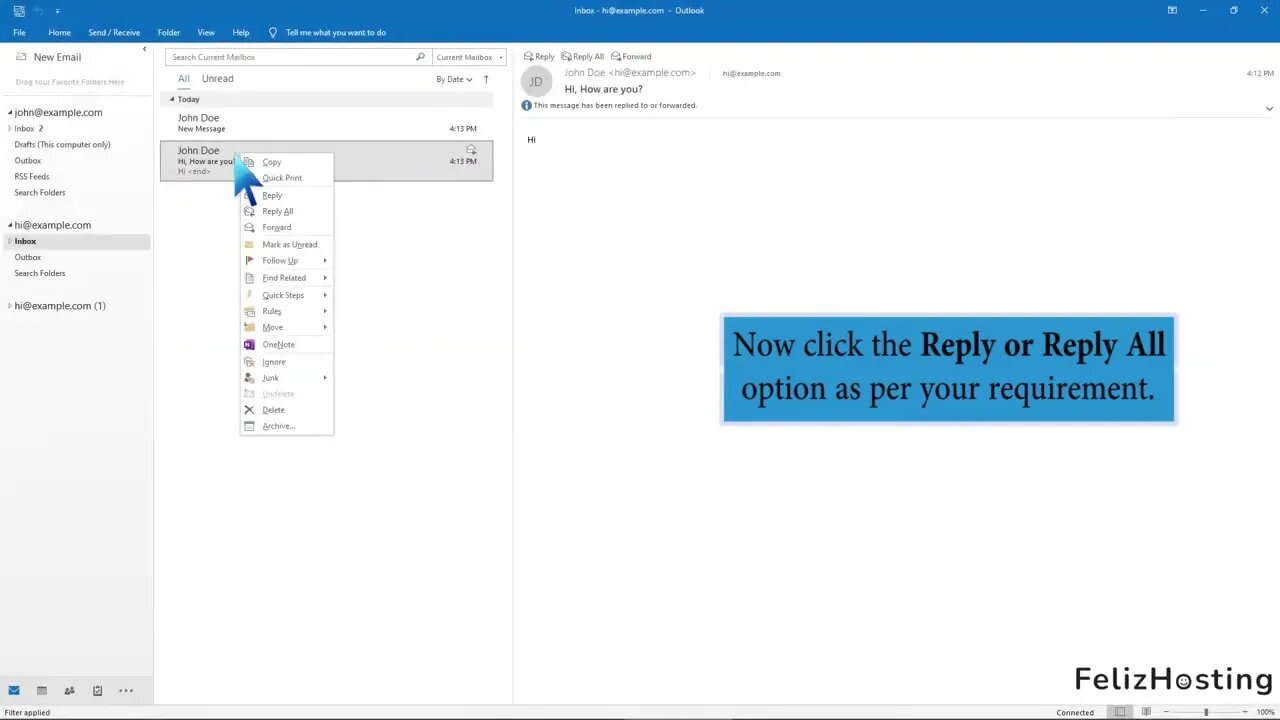Switch to People view icon
The height and width of the screenshot is (720, 1280).
click(69, 690)
